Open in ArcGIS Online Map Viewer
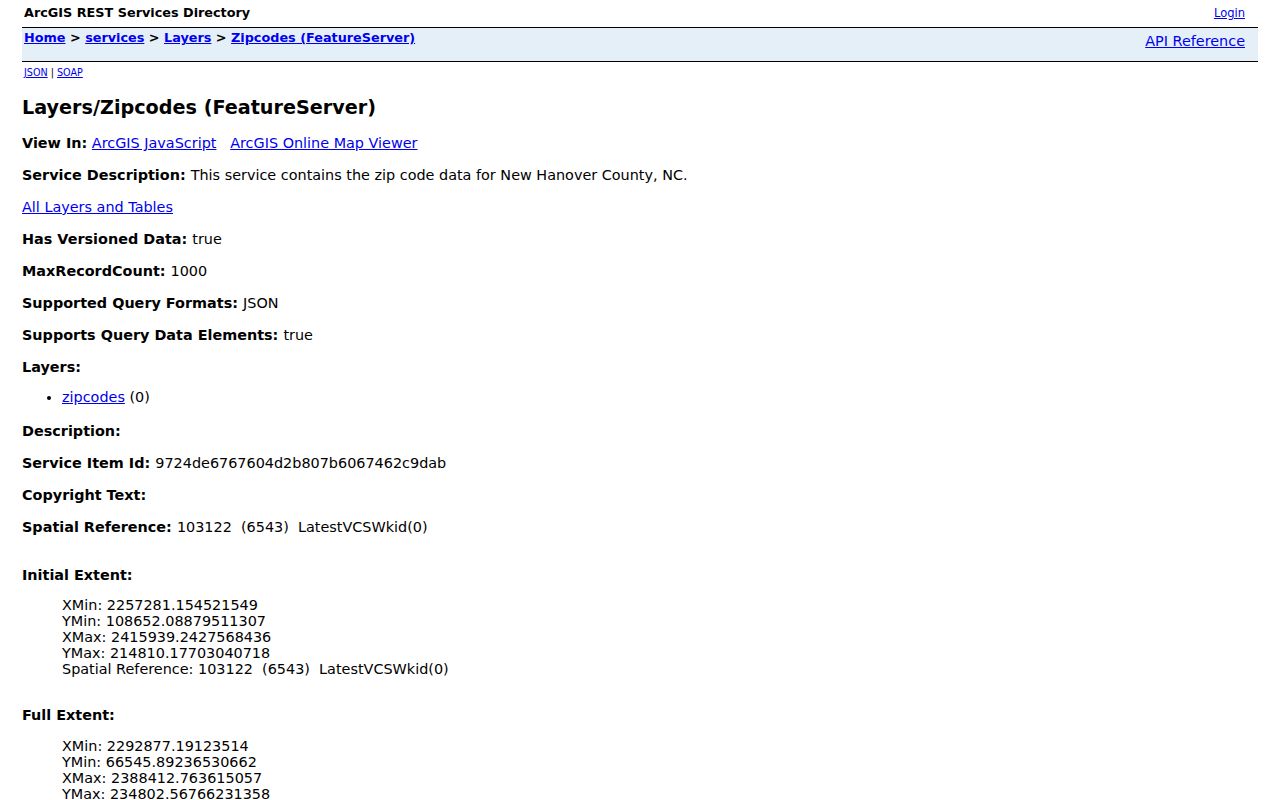Image resolution: width=1280 pixels, height=800 pixels. pyautogui.click(x=324, y=143)
